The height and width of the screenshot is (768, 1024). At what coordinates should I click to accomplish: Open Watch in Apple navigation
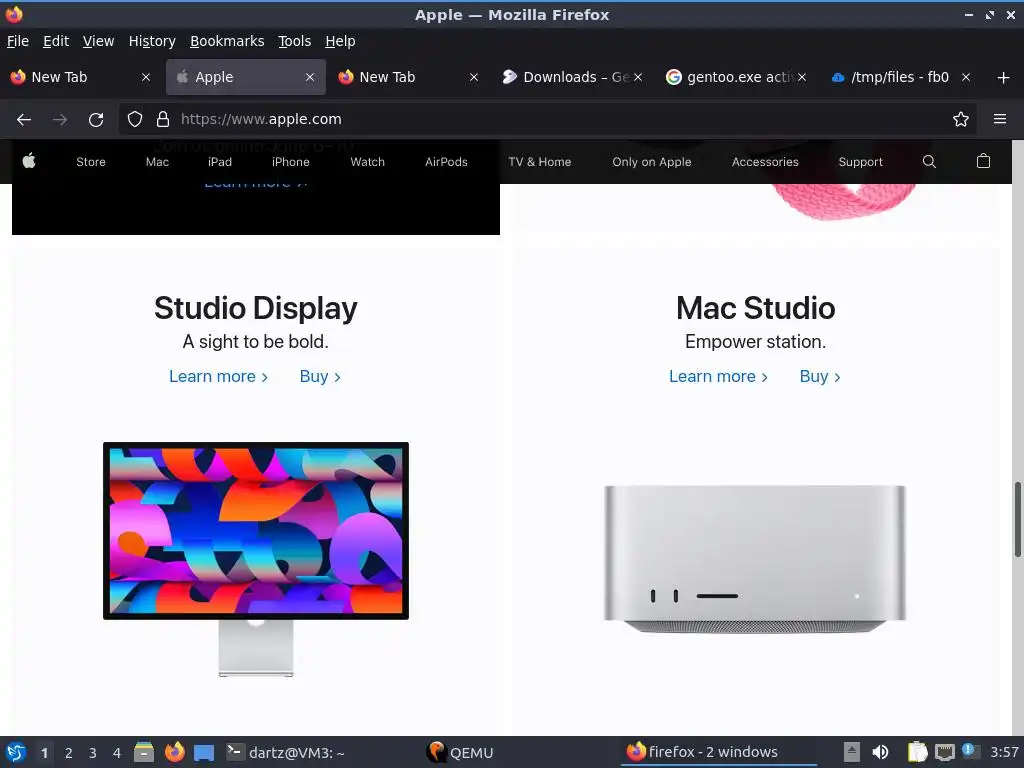pos(368,162)
